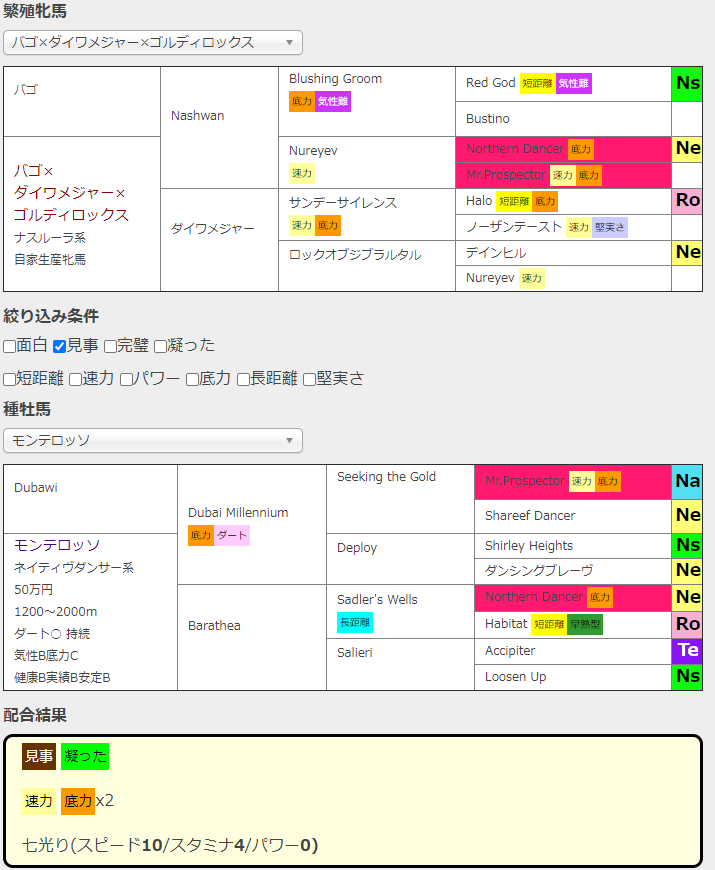Select the Ns badge next to Loosen Up

[x=688, y=677]
